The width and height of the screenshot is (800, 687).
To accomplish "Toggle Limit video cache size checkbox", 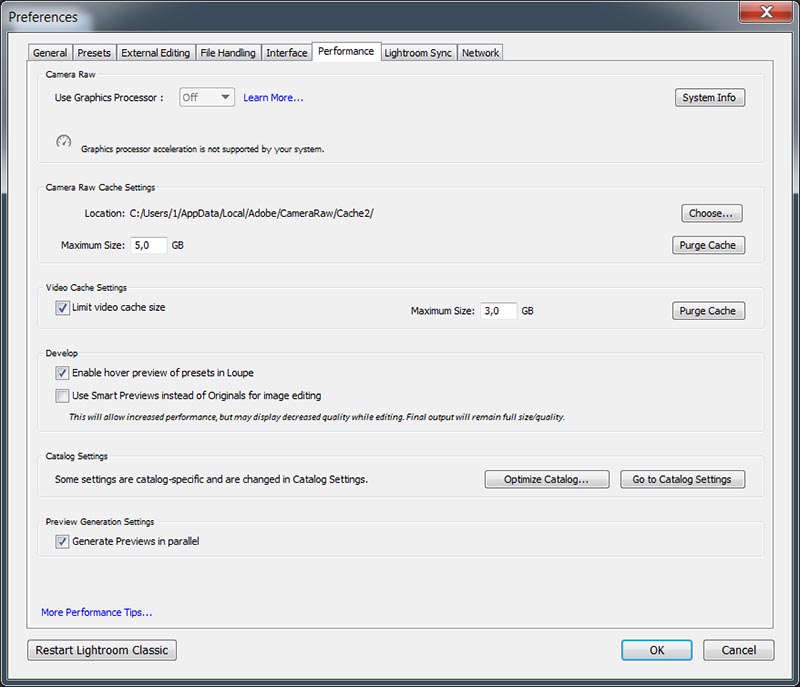I will coord(62,308).
